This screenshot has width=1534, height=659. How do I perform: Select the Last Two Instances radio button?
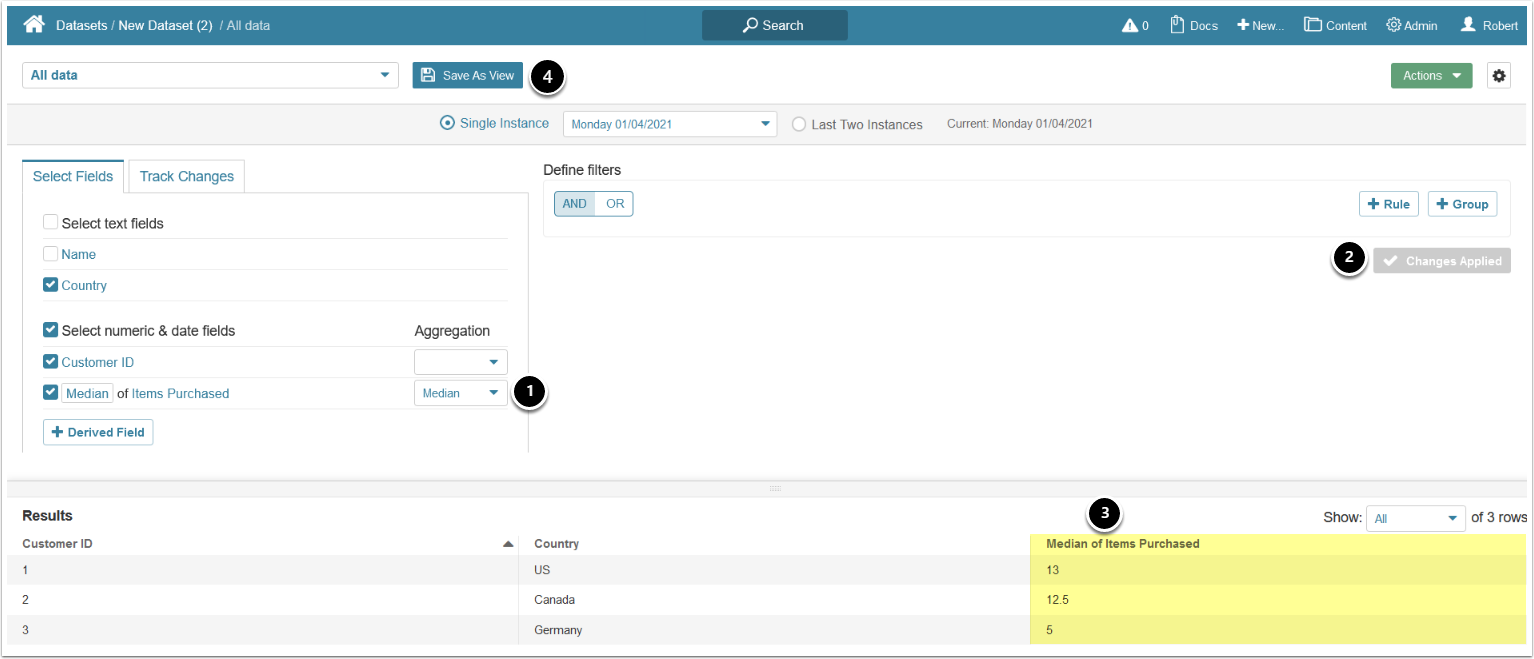pos(798,124)
